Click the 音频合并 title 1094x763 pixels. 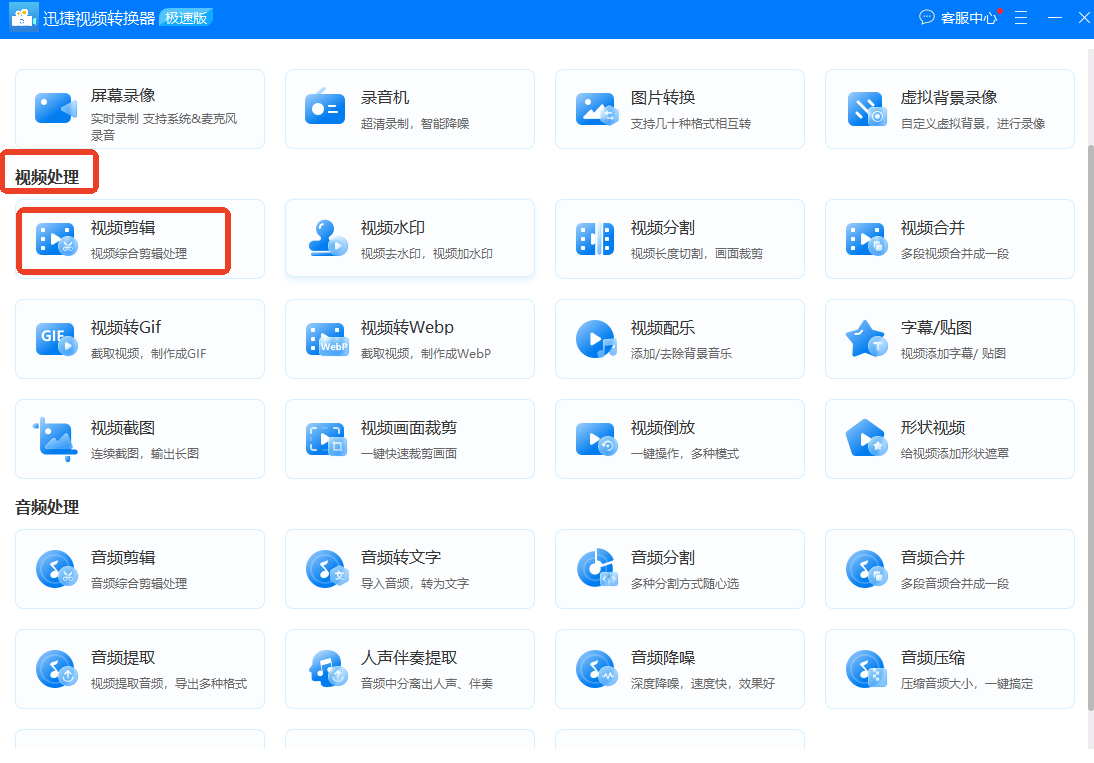click(933, 558)
